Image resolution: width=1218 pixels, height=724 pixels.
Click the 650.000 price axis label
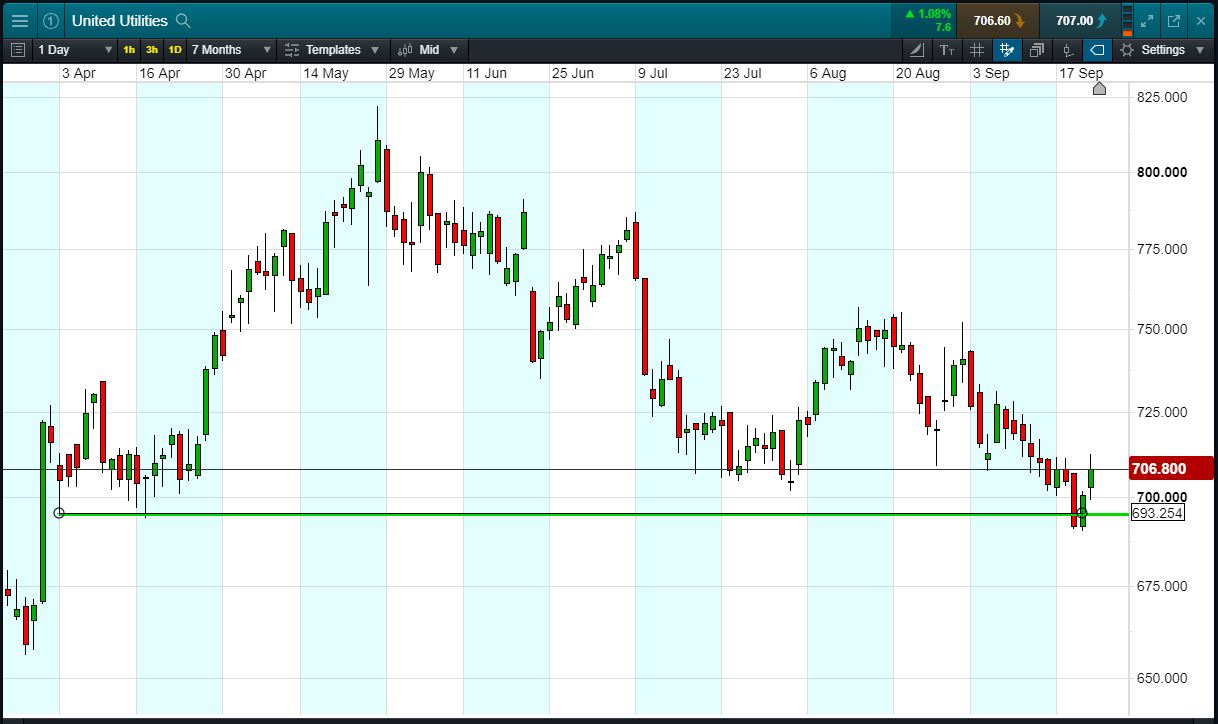click(1162, 678)
